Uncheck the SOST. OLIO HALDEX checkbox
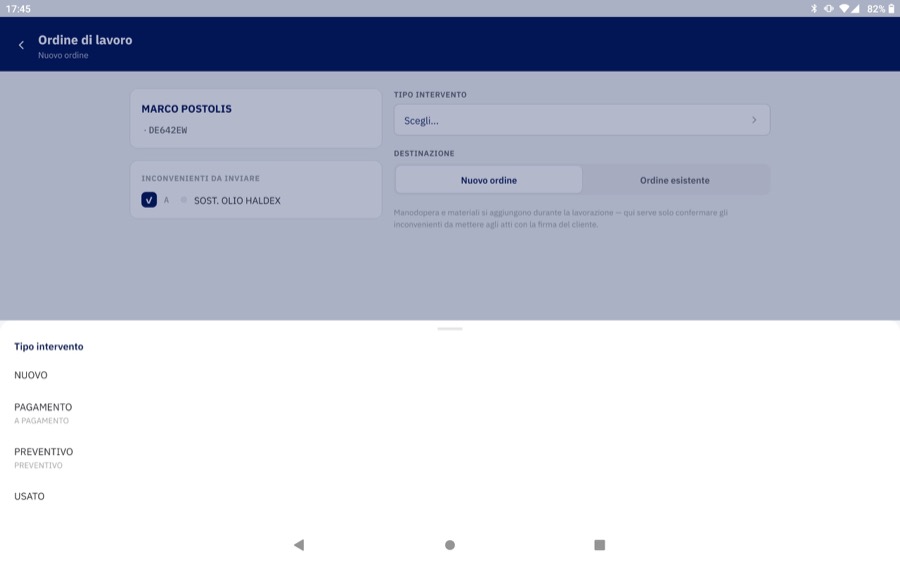 pyautogui.click(x=149, y=200)
